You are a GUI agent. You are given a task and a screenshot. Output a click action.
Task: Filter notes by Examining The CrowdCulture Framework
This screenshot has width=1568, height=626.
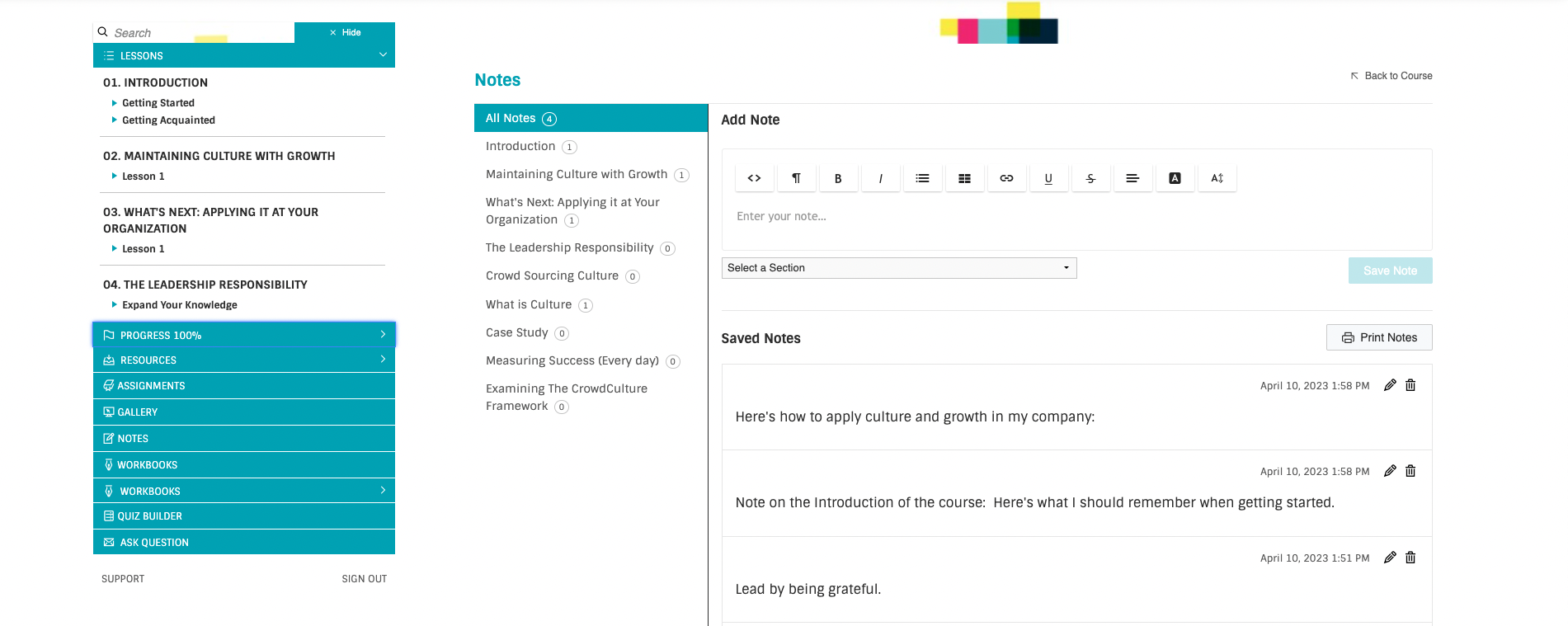coord(567,398)
